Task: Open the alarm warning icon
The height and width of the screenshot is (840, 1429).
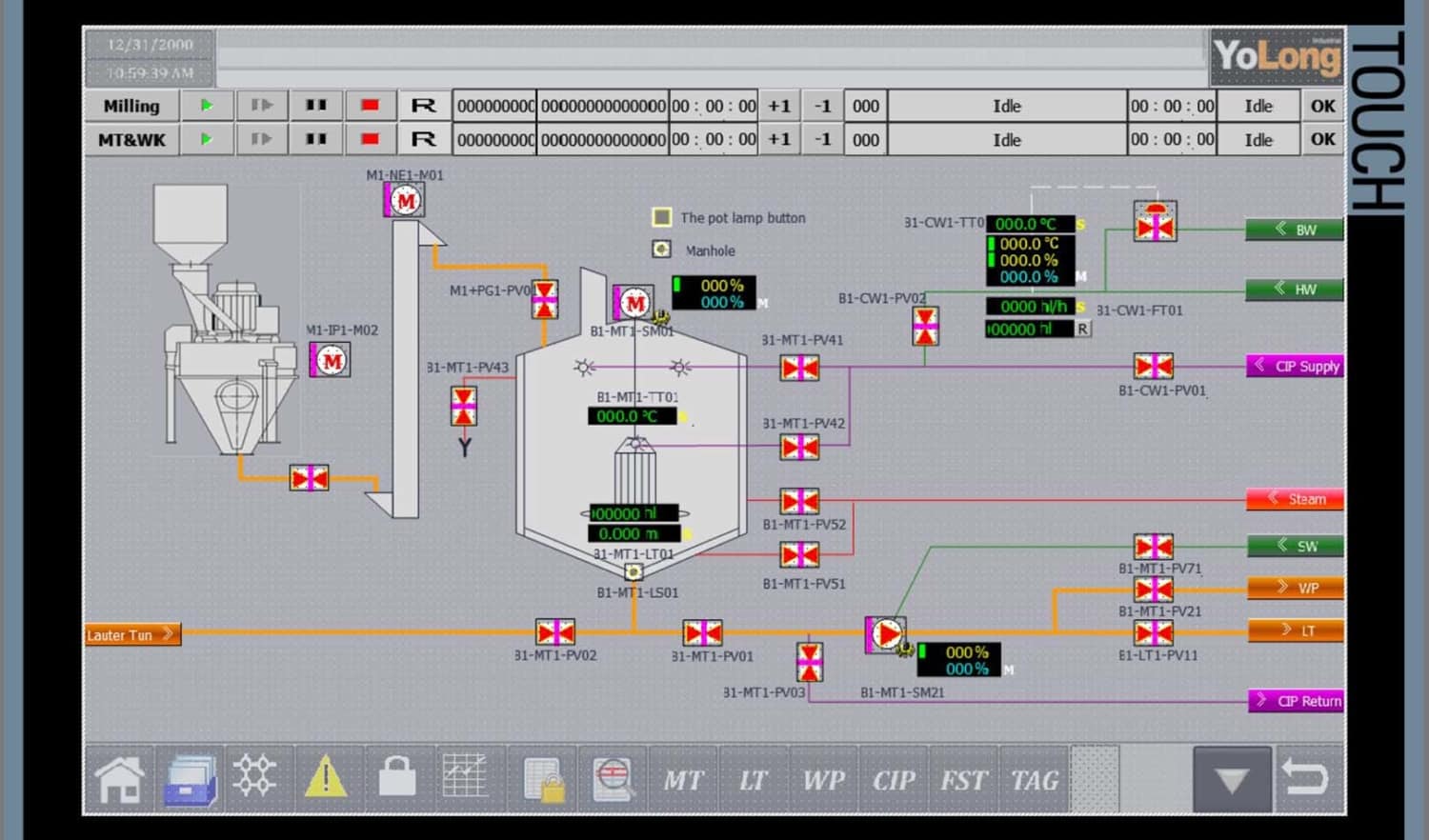Action: click(327, 778)
